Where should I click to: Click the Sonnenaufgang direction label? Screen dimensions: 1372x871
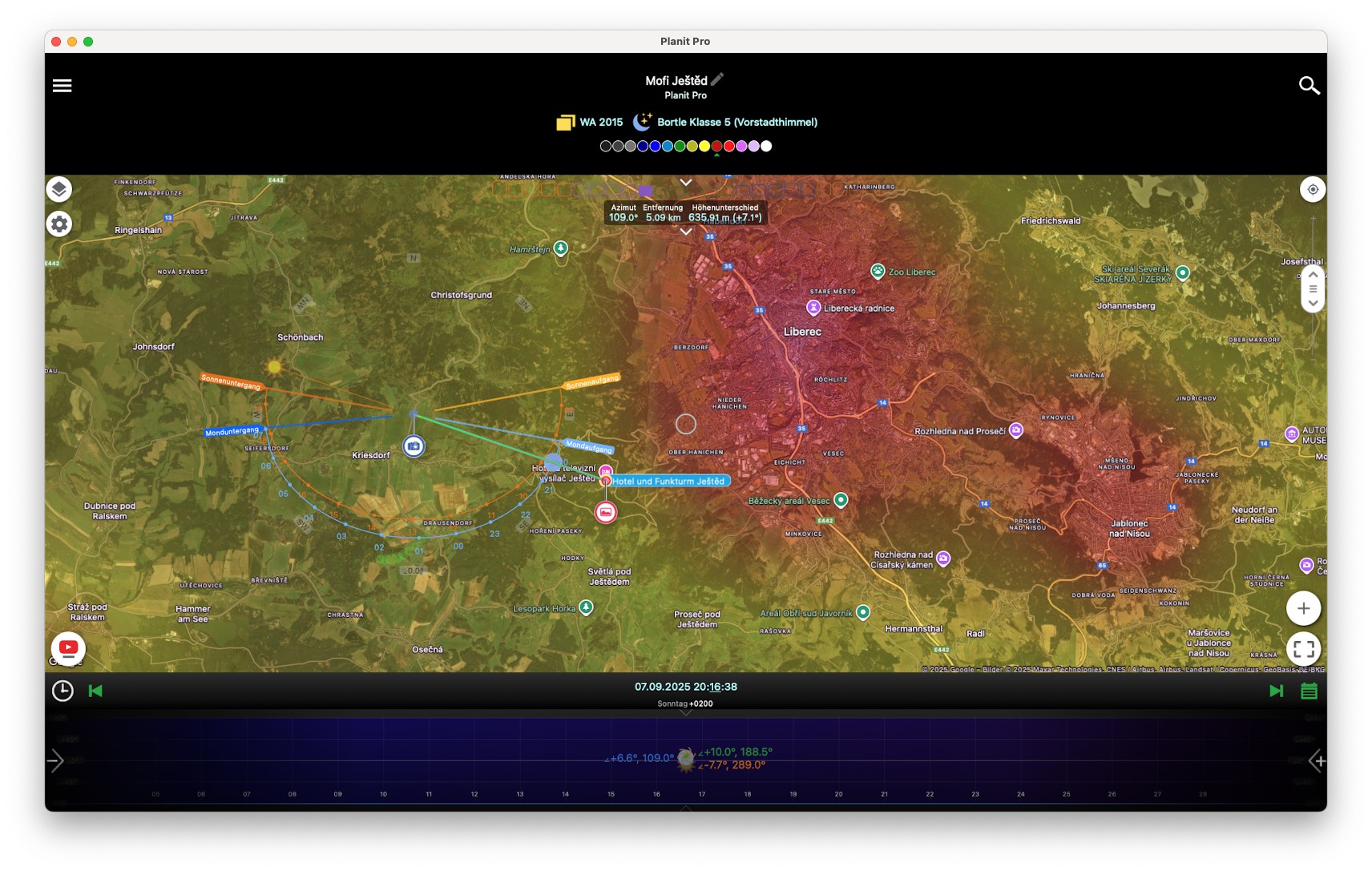tap(592, 381)
